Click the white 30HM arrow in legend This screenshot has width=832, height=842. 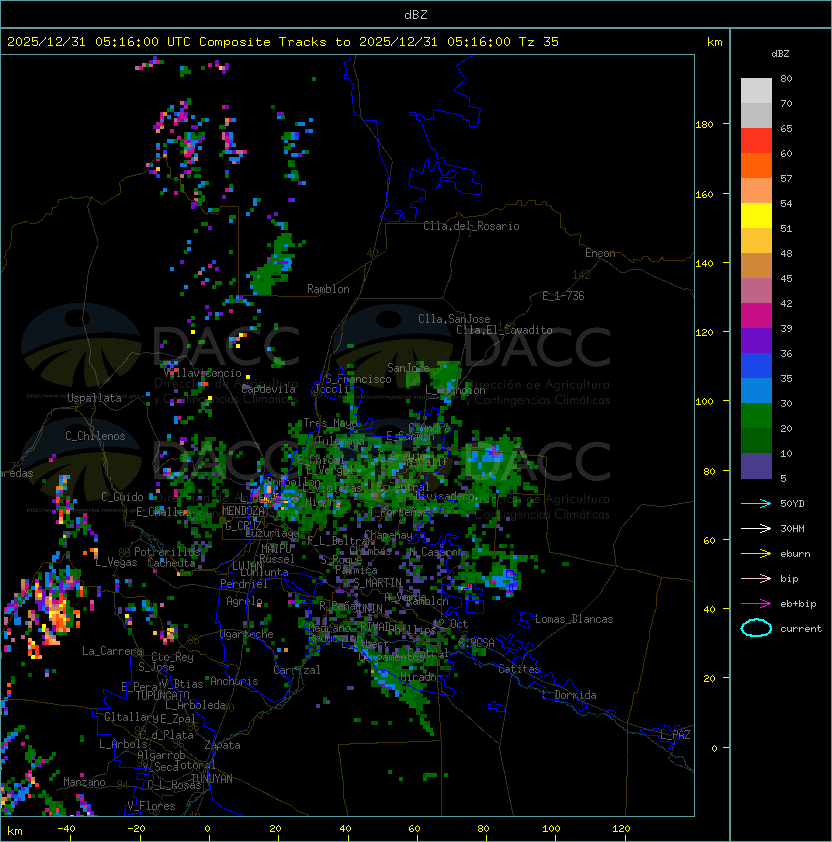point(756,528)
